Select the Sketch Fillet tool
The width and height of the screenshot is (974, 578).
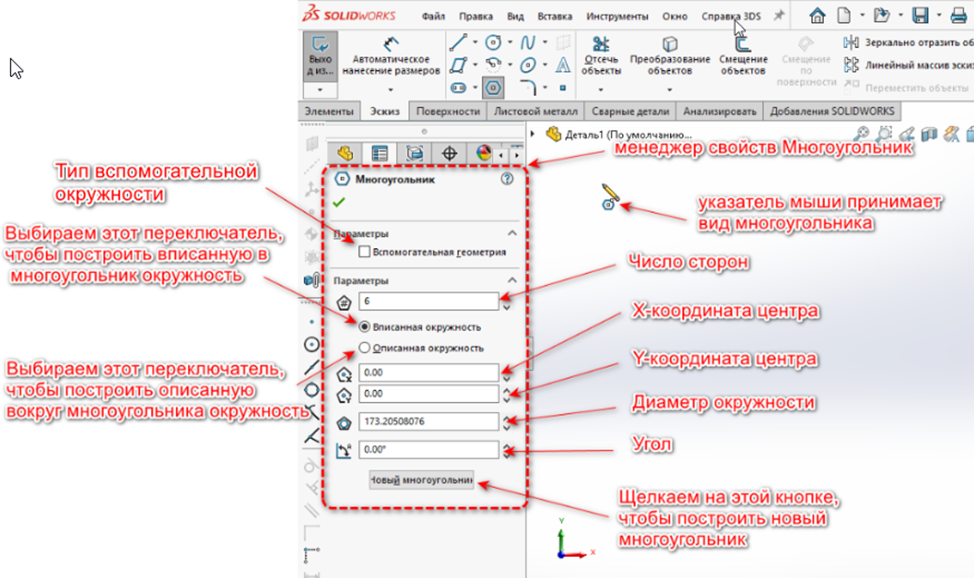coord(527,88)
